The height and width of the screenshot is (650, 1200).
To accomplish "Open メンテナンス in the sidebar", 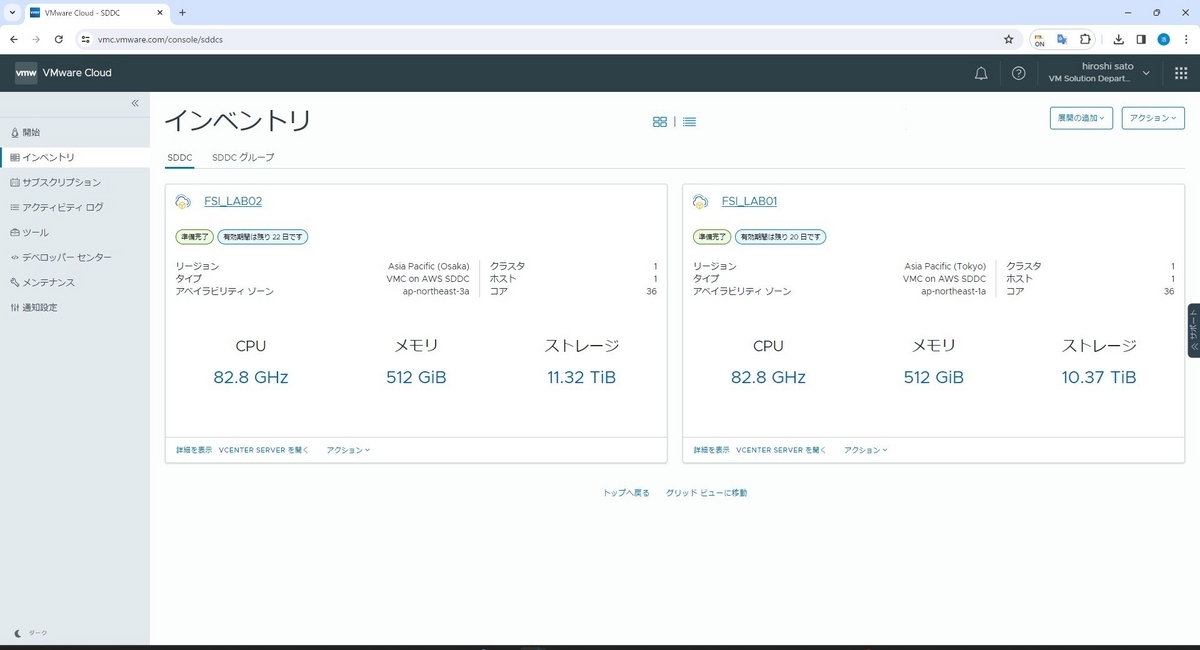I will pos(75,282).
